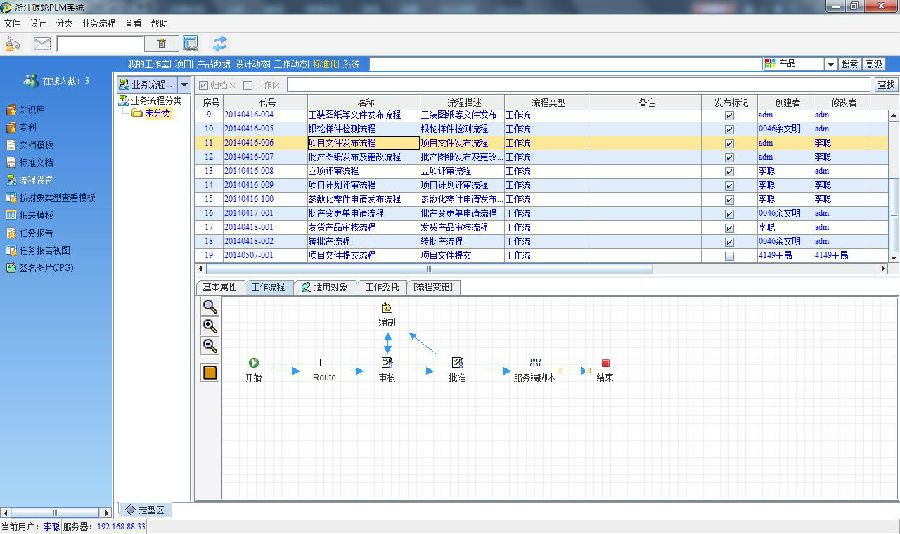The width and height of the screenshot is (900, 534).
Task: Click the blue refresh arrows icon
Action: (x=219, y=43)
